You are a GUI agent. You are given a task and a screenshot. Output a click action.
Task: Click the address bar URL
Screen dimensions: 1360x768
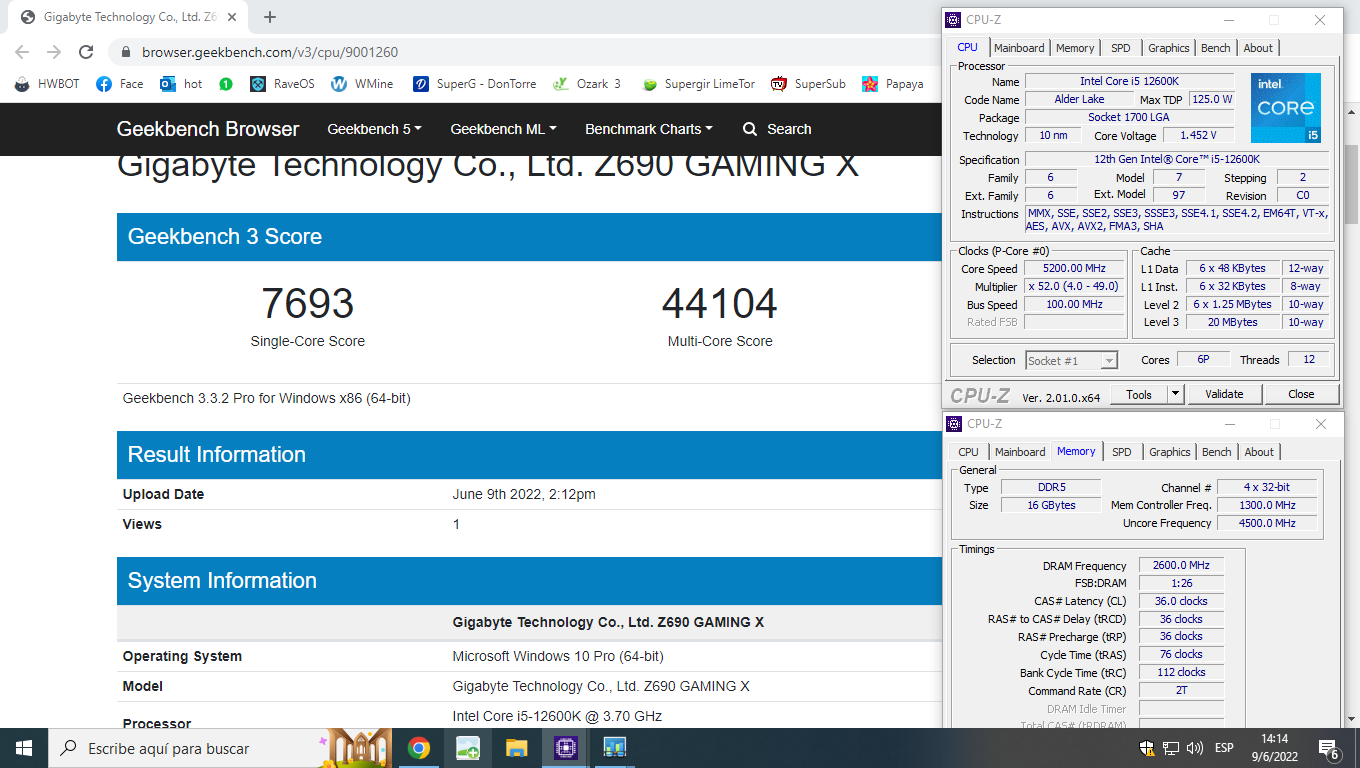pyautogui.click(x=270, y=52)
